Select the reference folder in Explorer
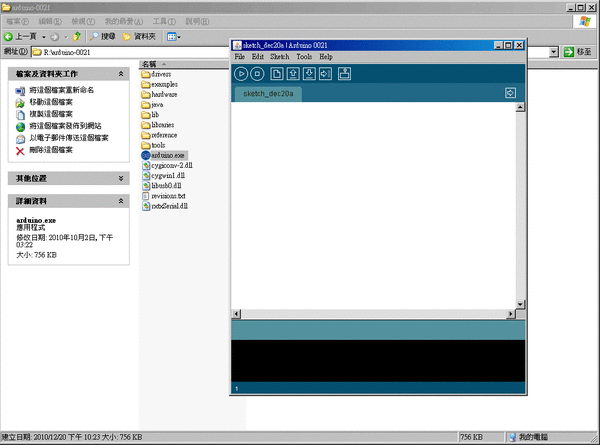 pyautogui.click(x=159, y=135)
